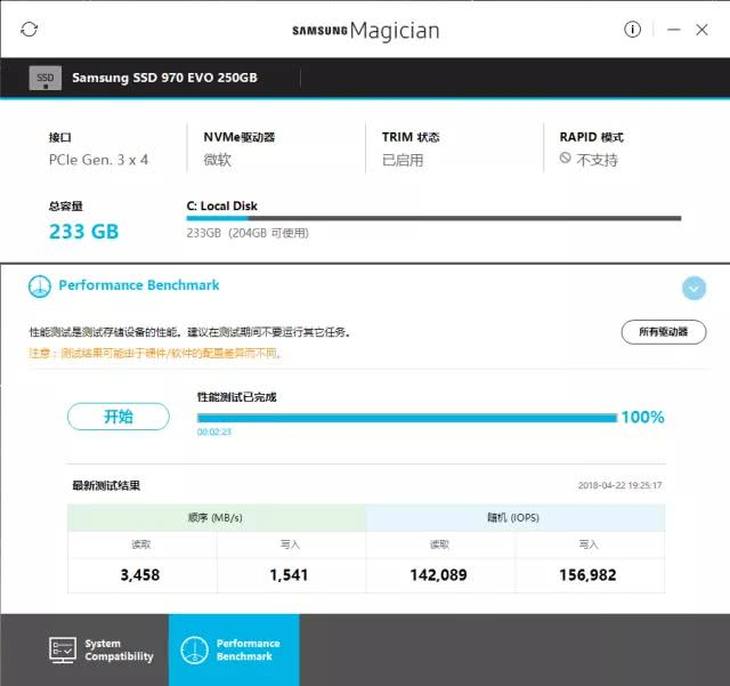Click the 最新测试结果 heading

pos(106,485)
